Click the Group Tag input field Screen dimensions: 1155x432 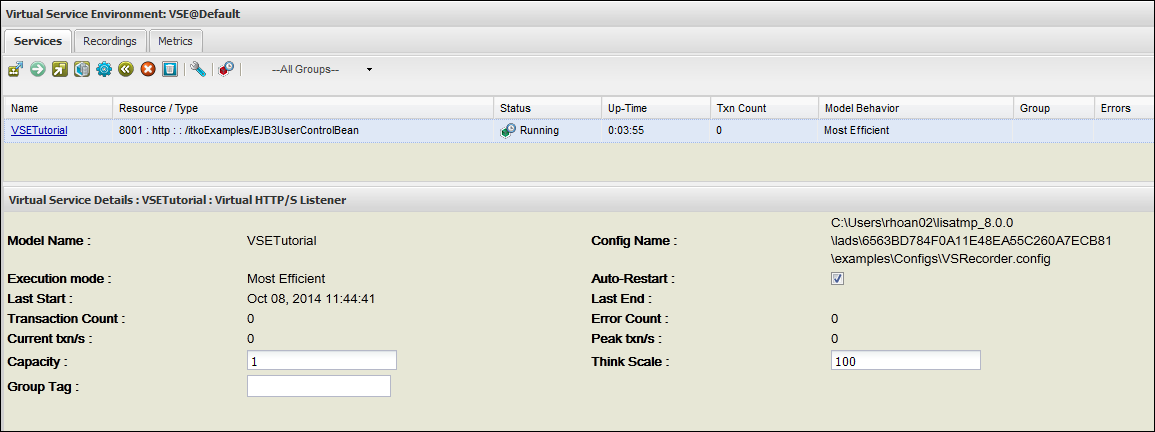[x=319, y=386]
